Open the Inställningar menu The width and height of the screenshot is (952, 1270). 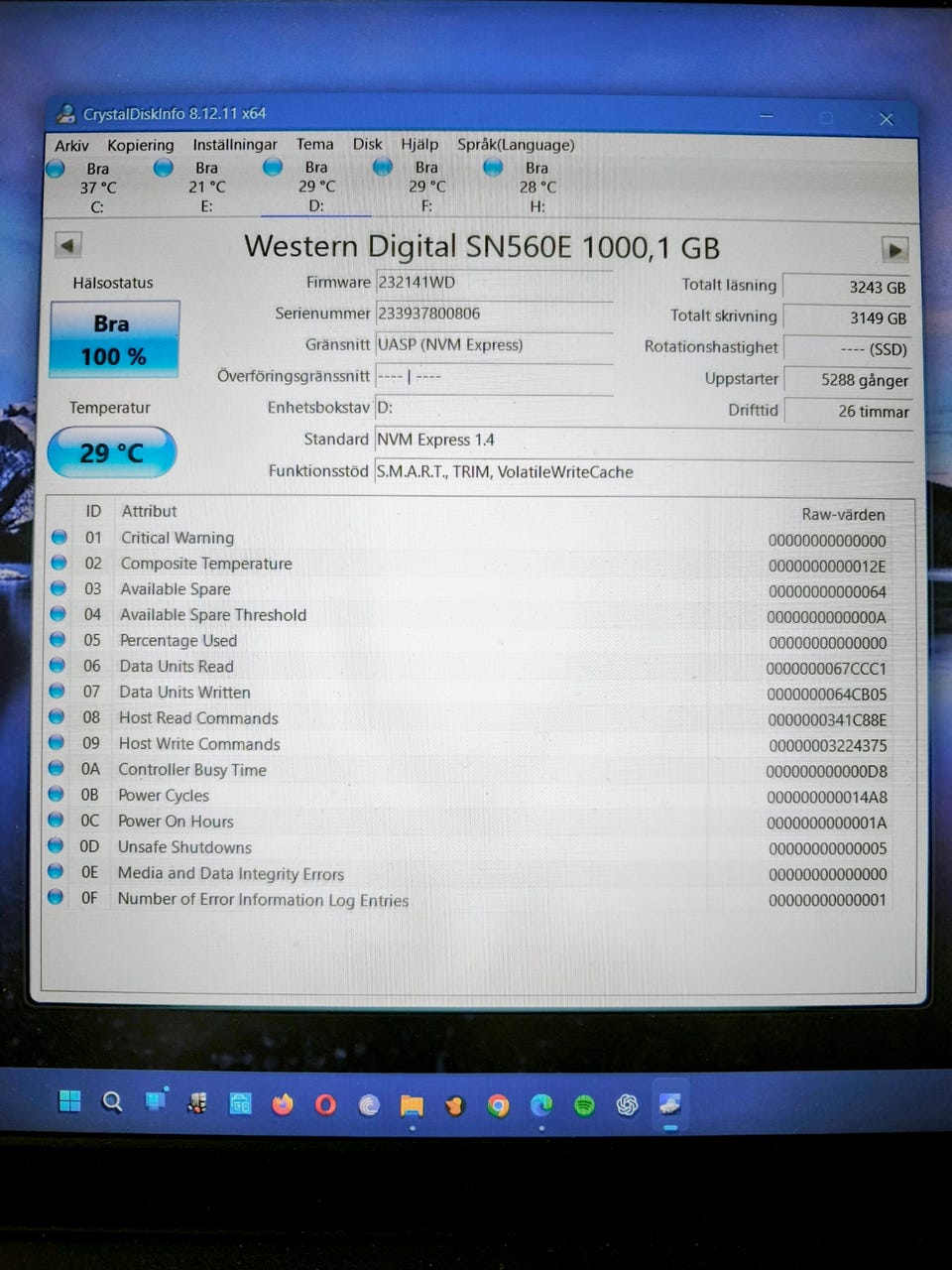tap(235, 145)
